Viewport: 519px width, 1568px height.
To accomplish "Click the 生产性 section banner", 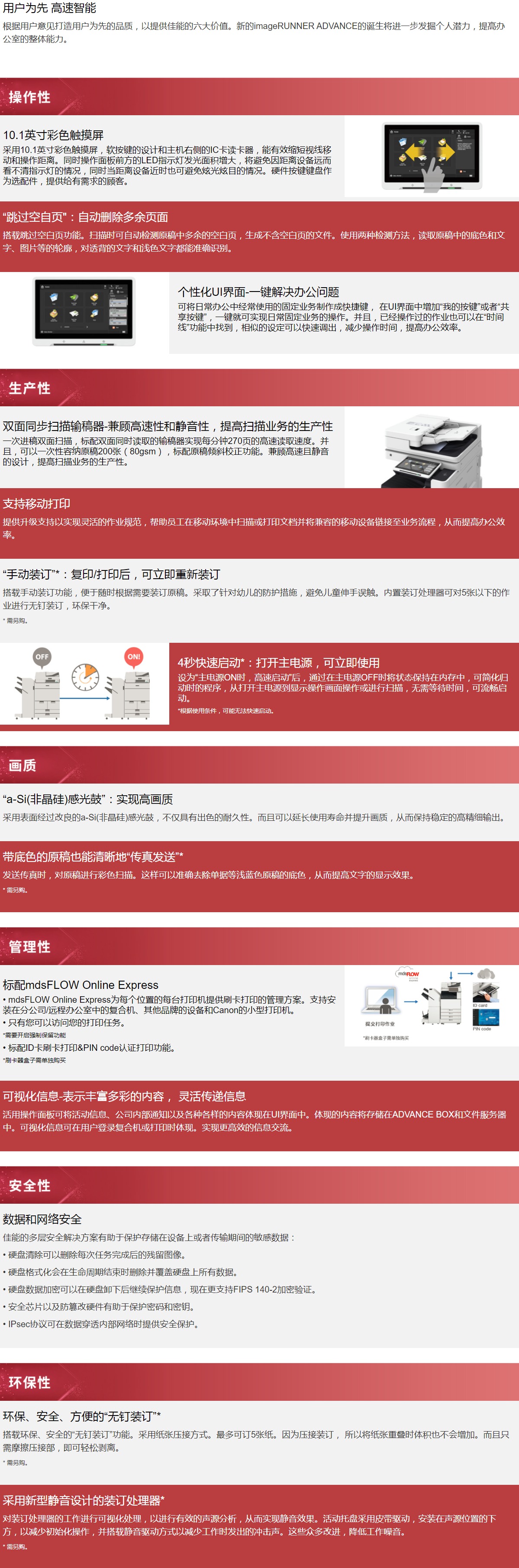I will click(x=259, y=388).
